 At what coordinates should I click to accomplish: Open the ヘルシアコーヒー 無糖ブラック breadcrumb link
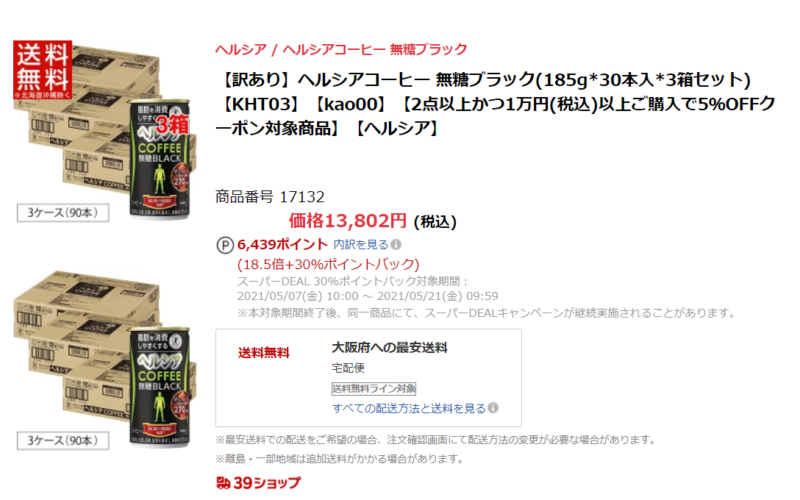375,49
